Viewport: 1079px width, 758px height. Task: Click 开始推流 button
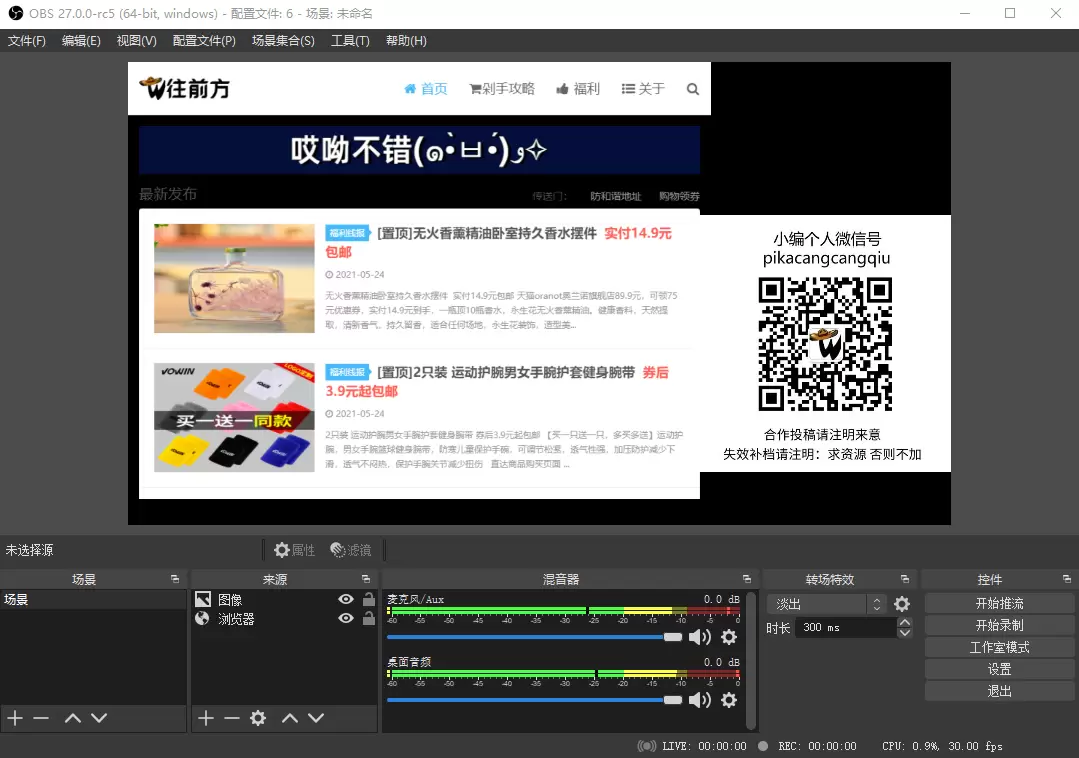coord(999,603)
